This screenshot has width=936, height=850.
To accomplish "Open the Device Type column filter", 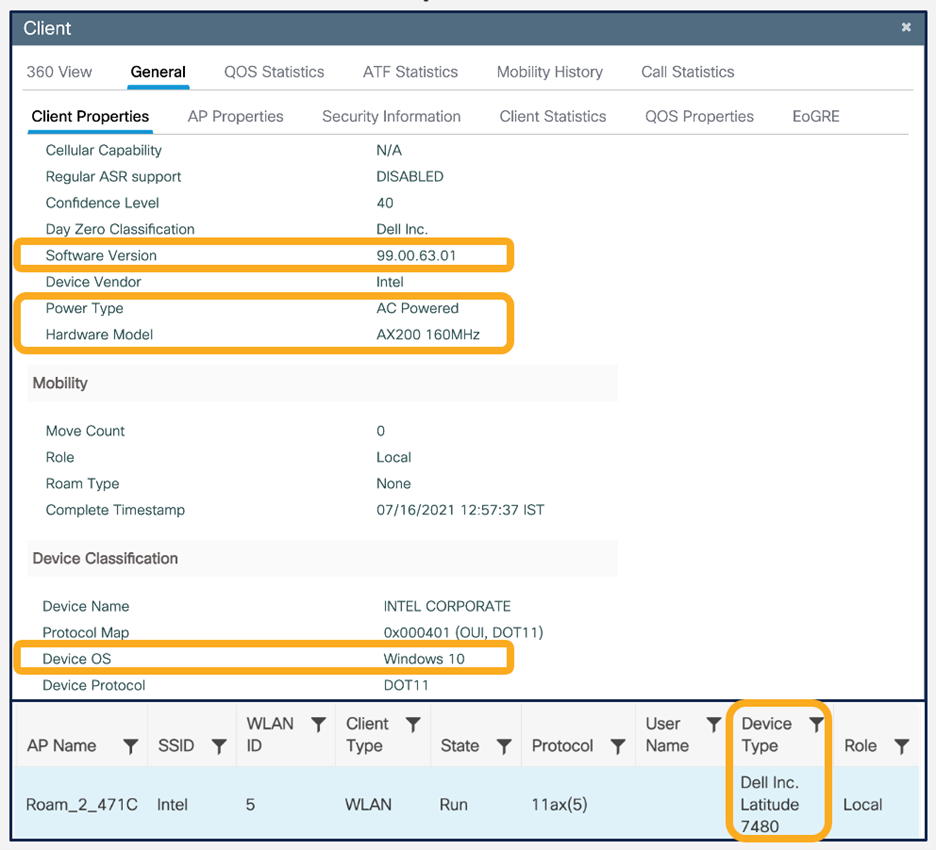I will click(x=816, y=723).
